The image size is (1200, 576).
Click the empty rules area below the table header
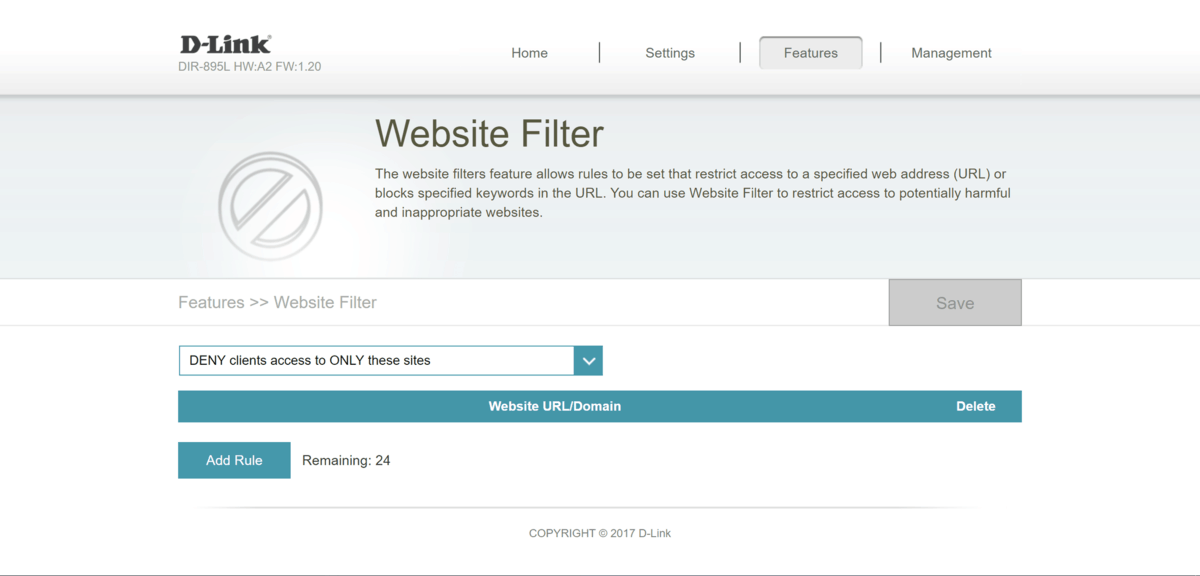600,431
